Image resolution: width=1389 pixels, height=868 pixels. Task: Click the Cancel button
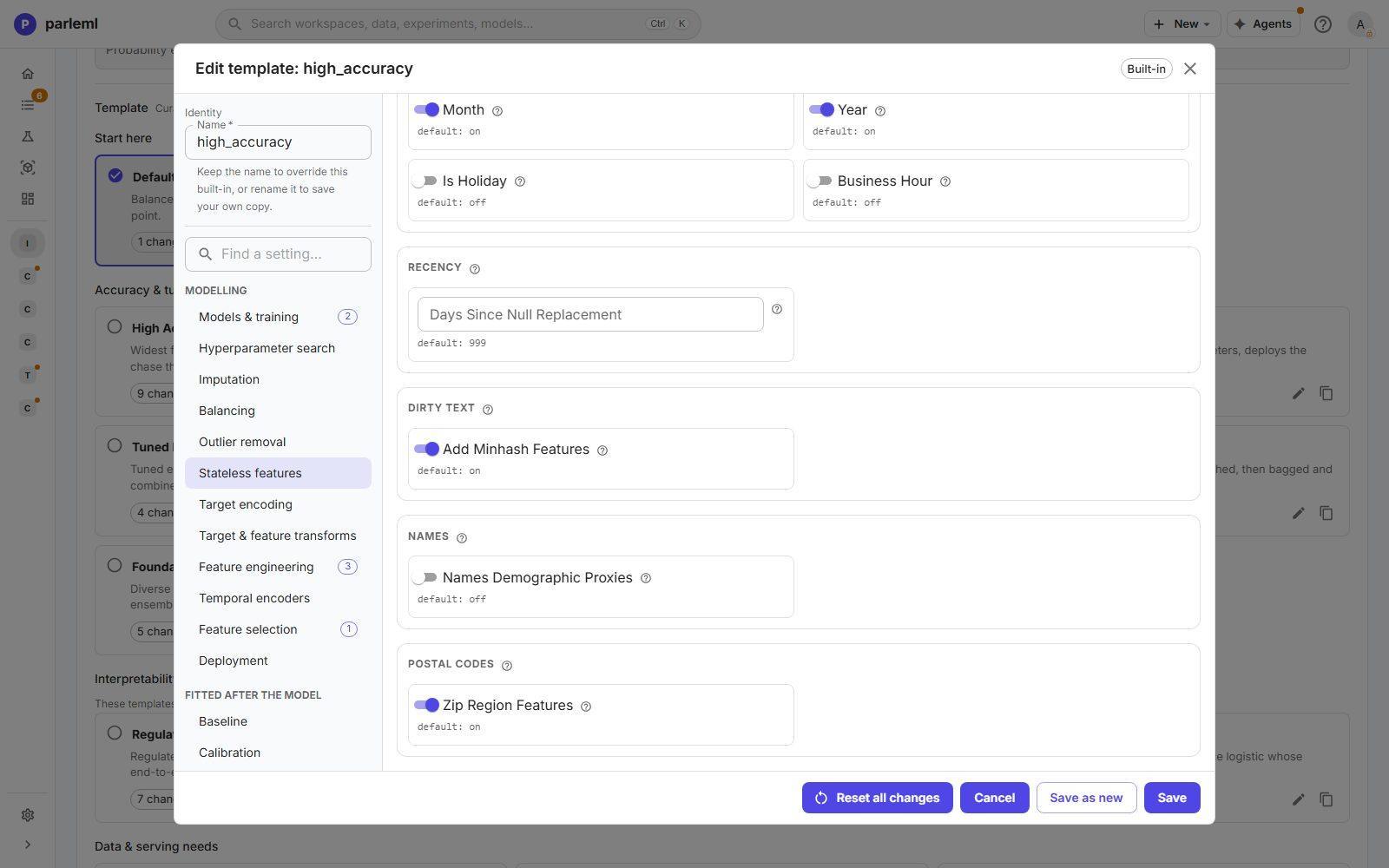994,798
